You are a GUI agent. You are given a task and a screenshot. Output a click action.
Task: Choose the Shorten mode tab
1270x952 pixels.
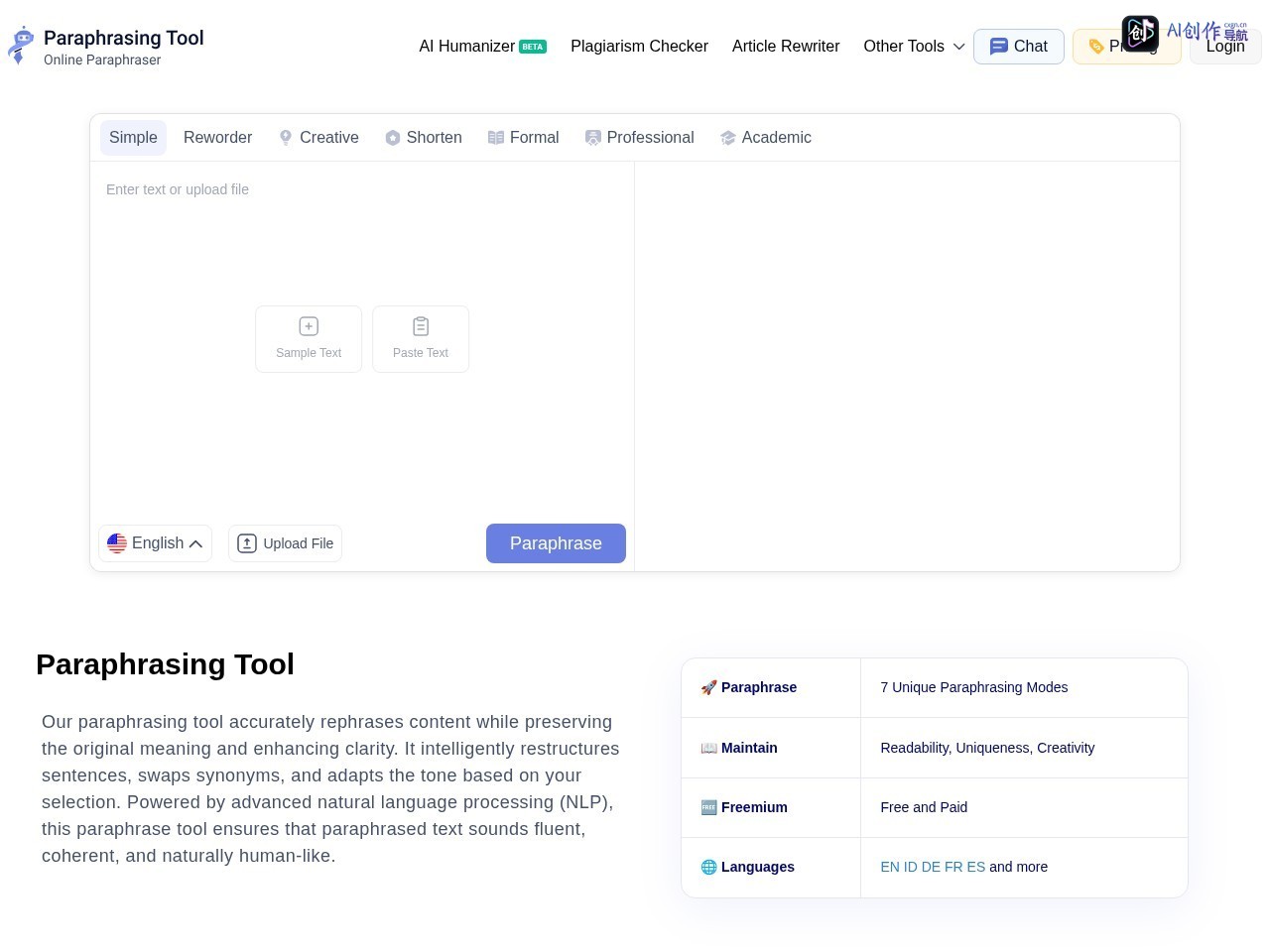[424, 138]
